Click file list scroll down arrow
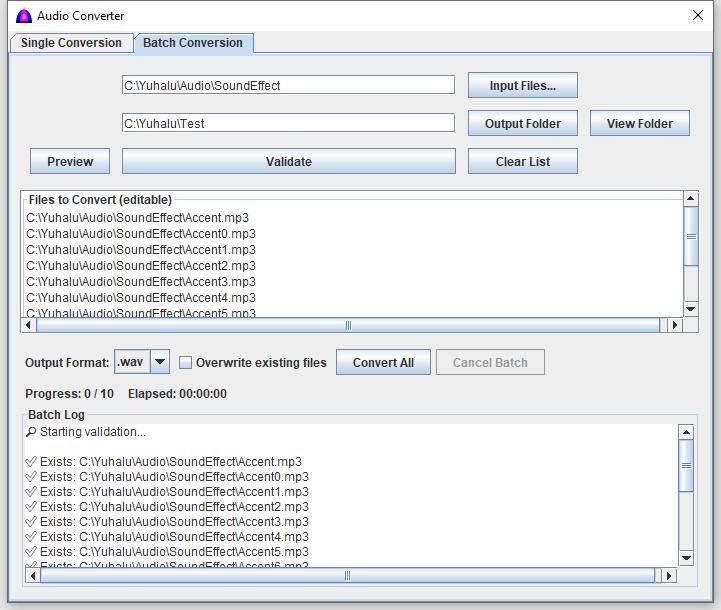The image size is (721, 610). click(691, 309)
